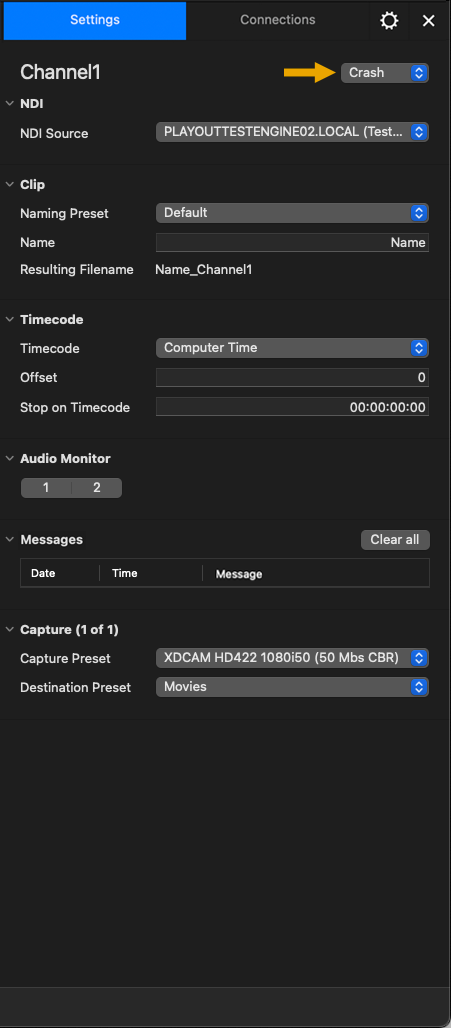Click the Stop on Timecode field
This screenshot has width=451, height=1028.
click(292, 406)
